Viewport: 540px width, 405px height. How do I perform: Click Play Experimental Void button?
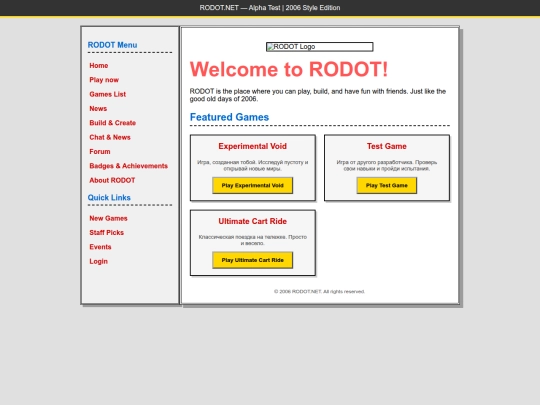(252, 186)
